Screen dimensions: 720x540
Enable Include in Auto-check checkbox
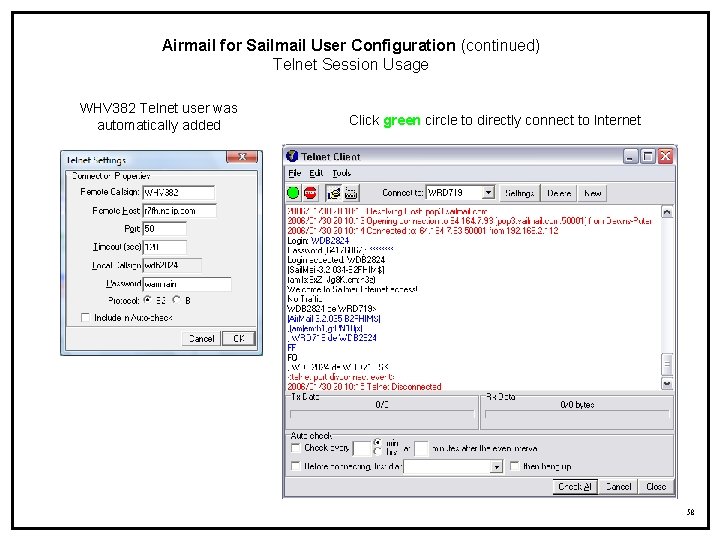click(x=85, y=317)
